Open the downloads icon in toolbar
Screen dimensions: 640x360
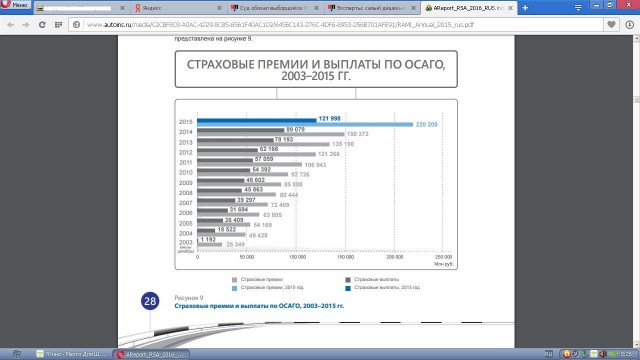(x=630, y=25)
